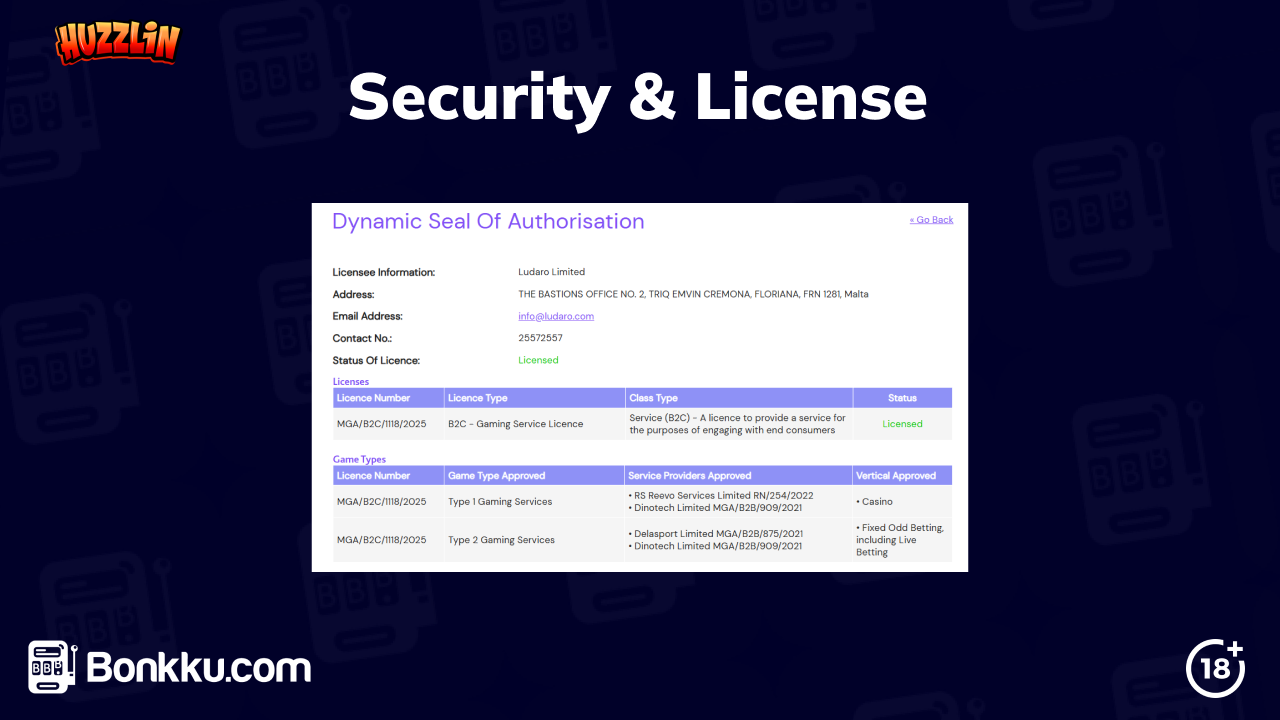Select the Ludaro Limited licensee name
1280x720 pixels.
(x=552, y=272)
